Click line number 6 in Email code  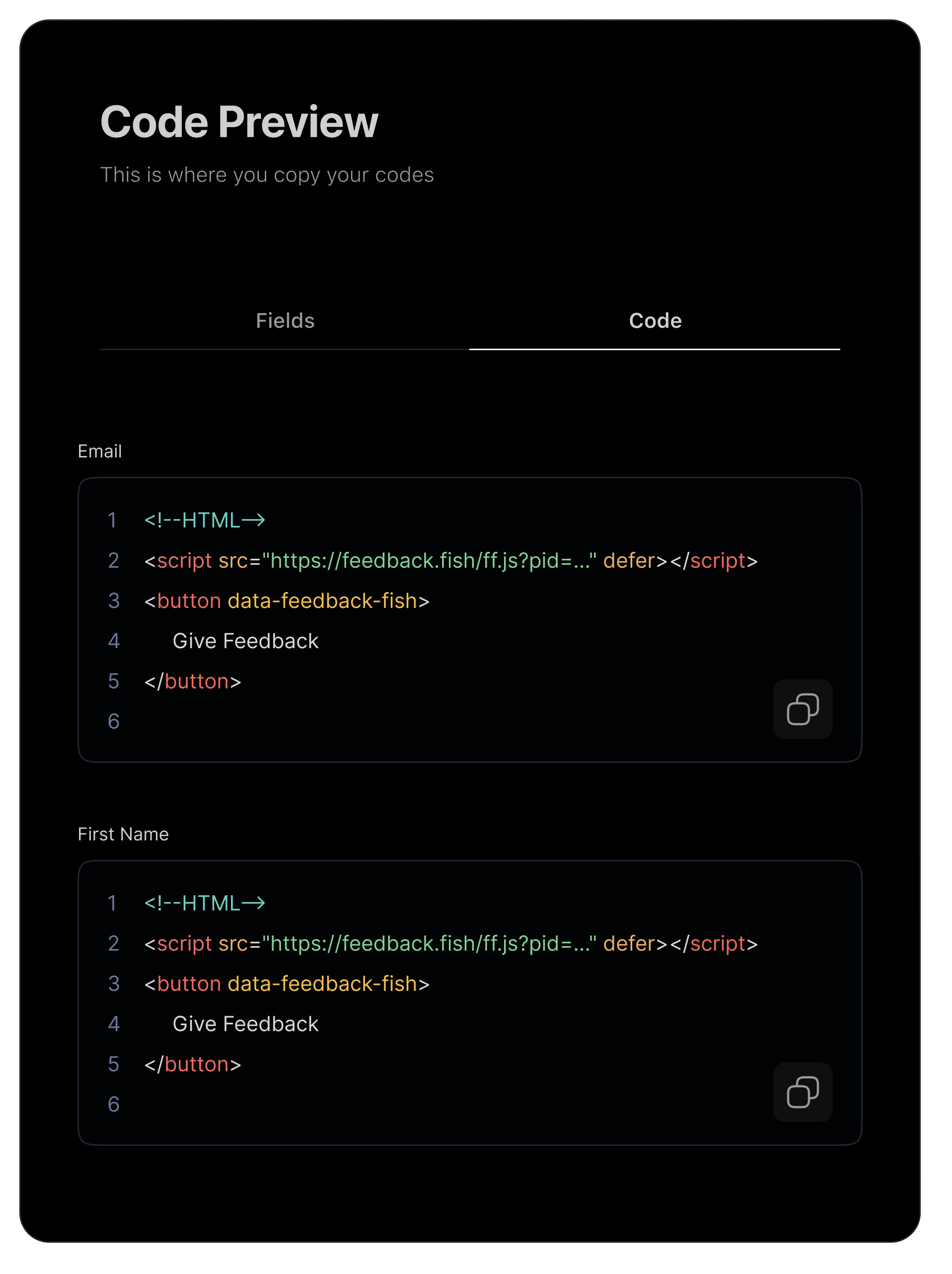(x=113, y=721)
